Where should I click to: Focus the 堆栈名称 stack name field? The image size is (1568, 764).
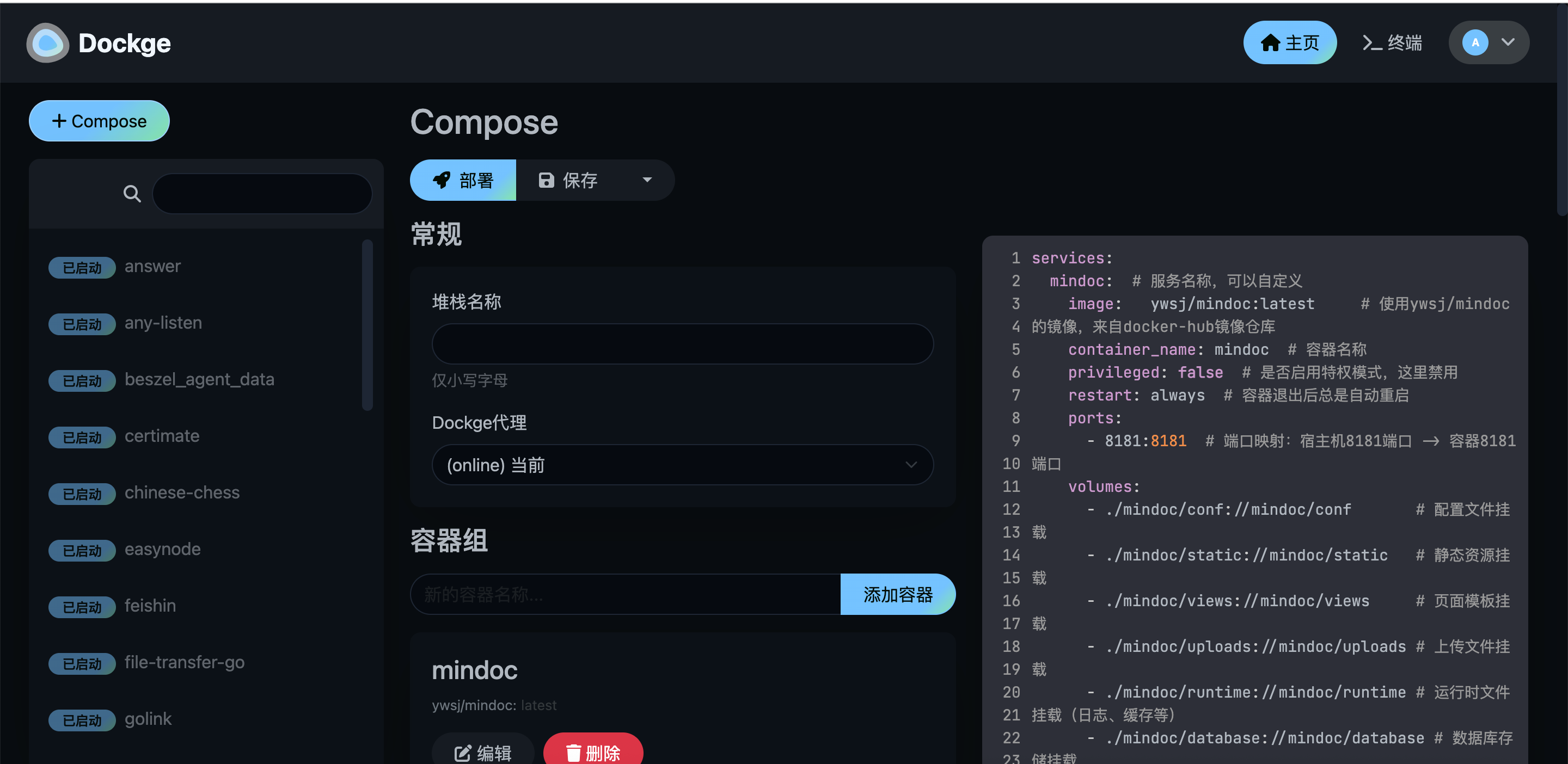pyautogui.click(x=682, y=344)
